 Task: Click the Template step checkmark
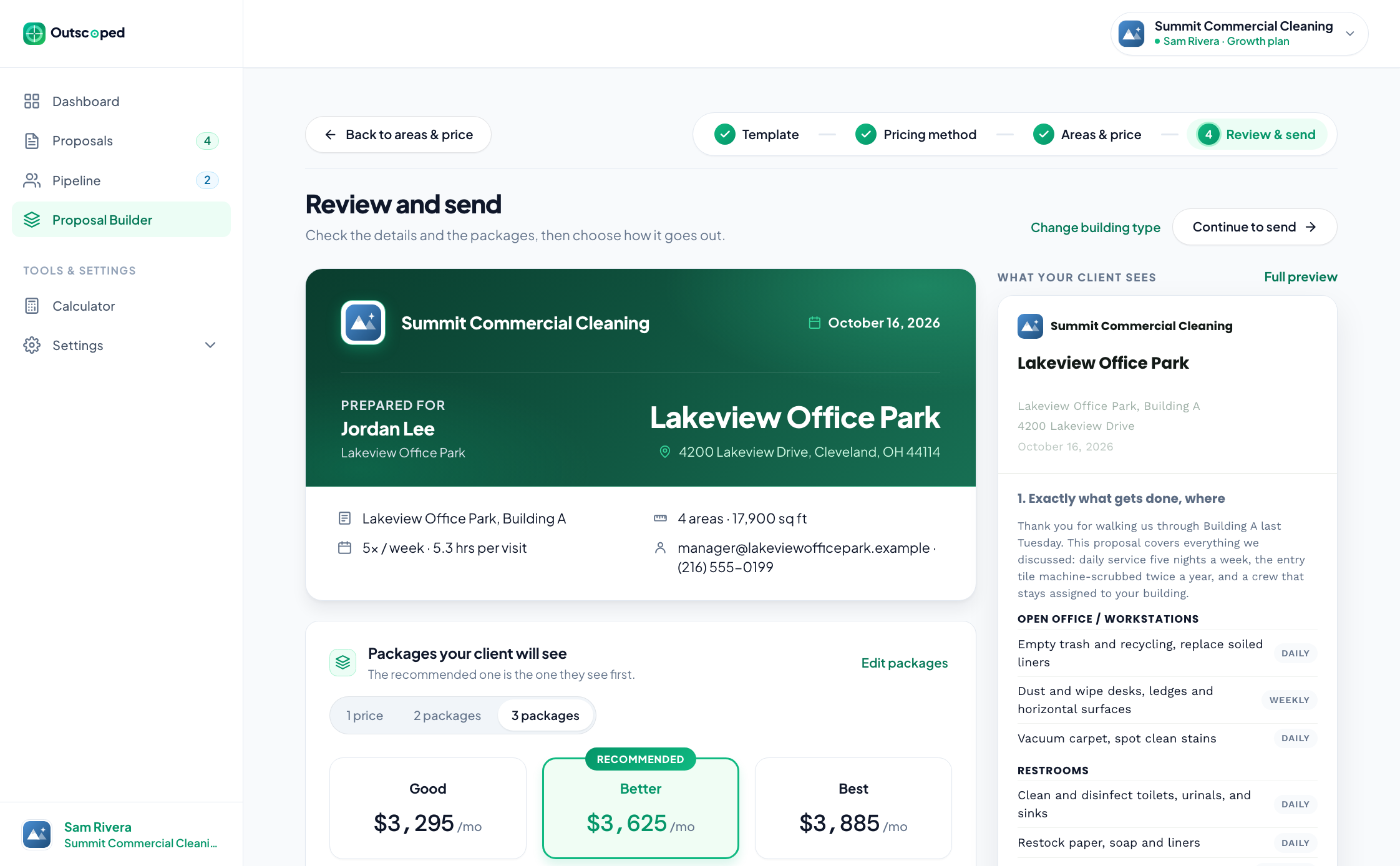coord(724,134)
